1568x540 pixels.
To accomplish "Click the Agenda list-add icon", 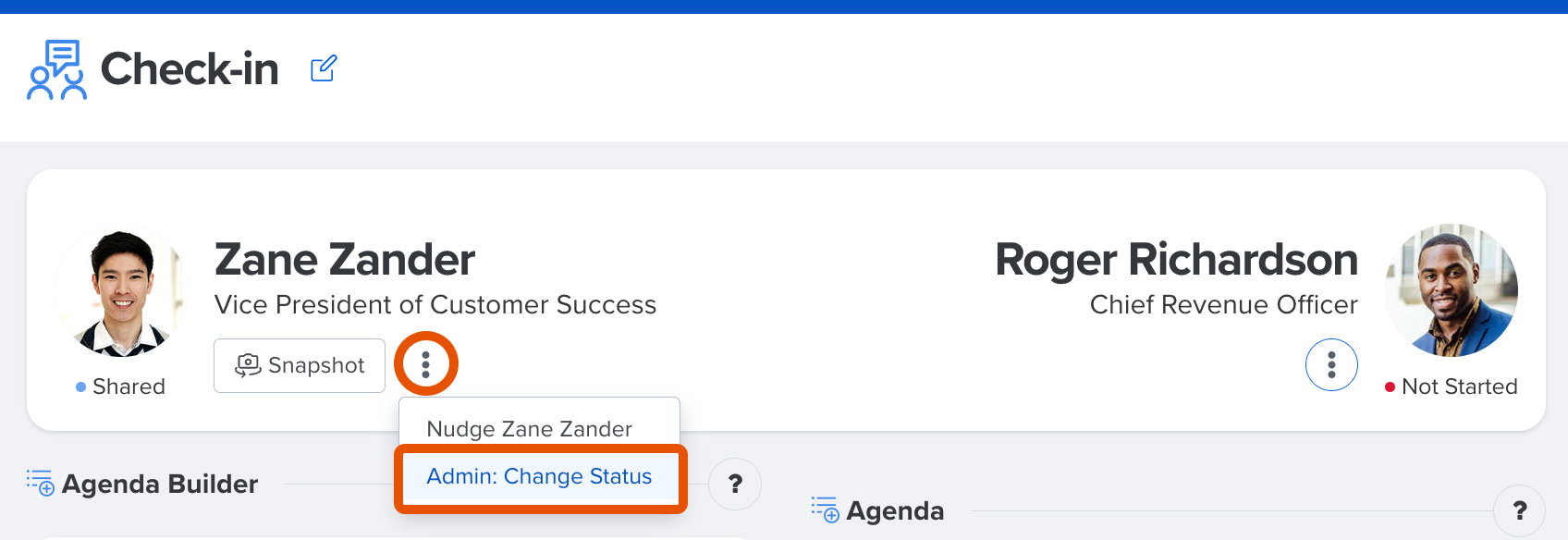I will click(x=826, y=509).
